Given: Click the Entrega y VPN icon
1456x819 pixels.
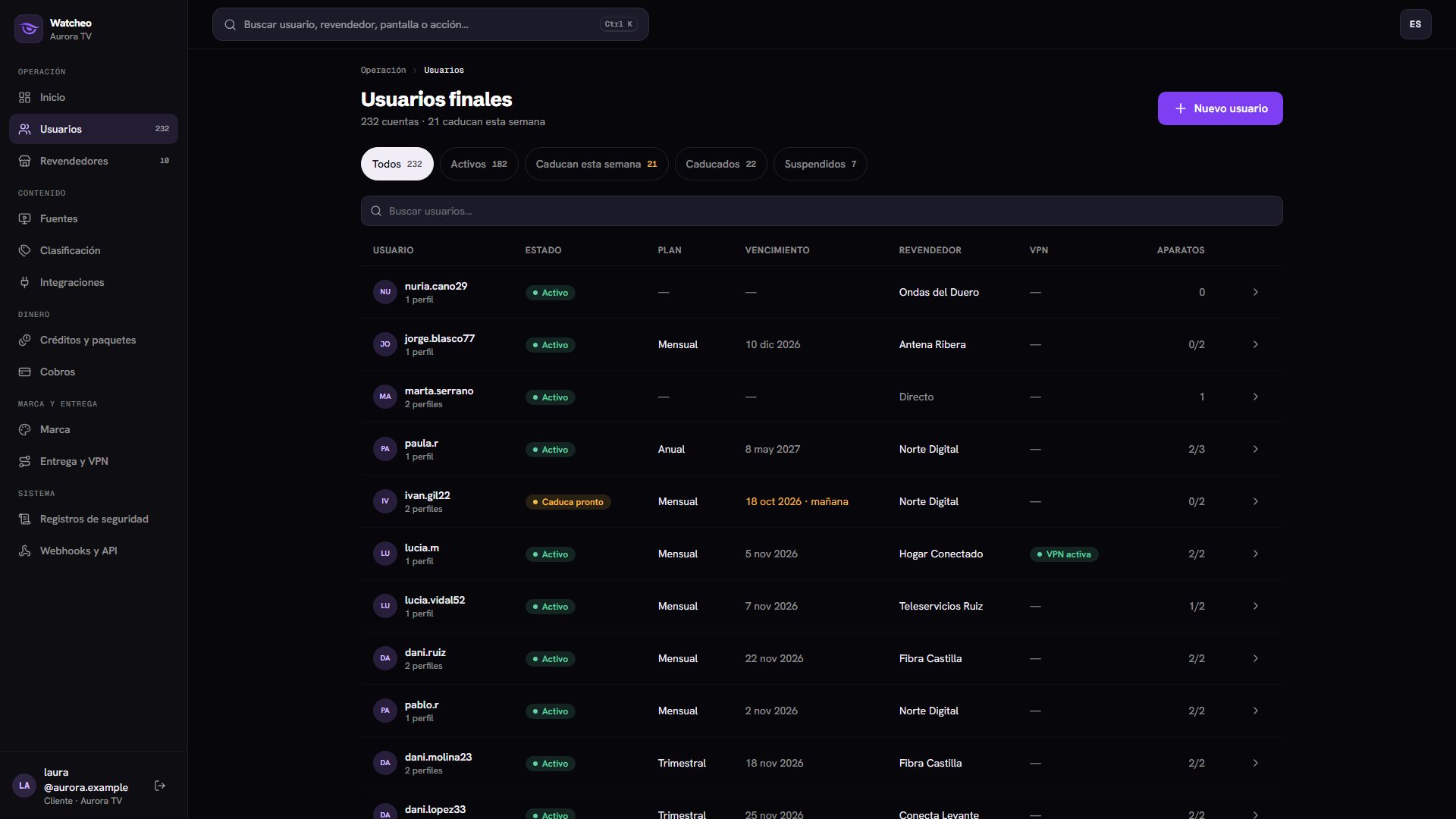Looking at the screenshot, I should pyautogui.click(x=25, y=462).
